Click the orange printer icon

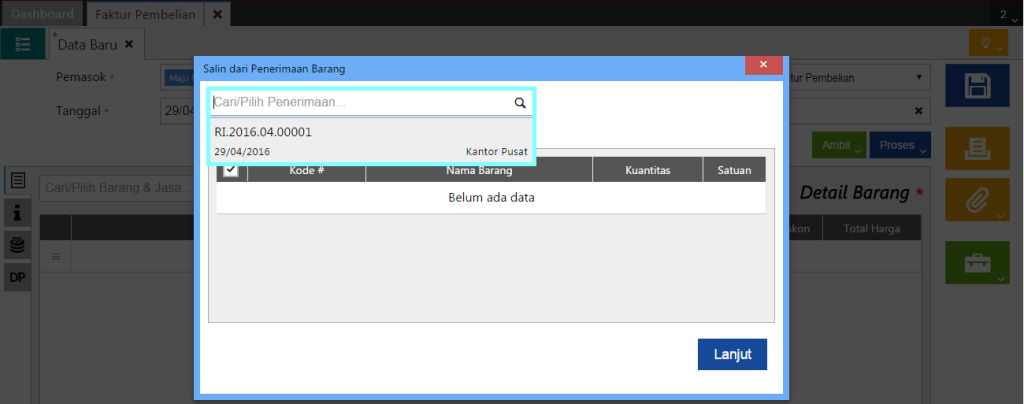pos(975,149)
